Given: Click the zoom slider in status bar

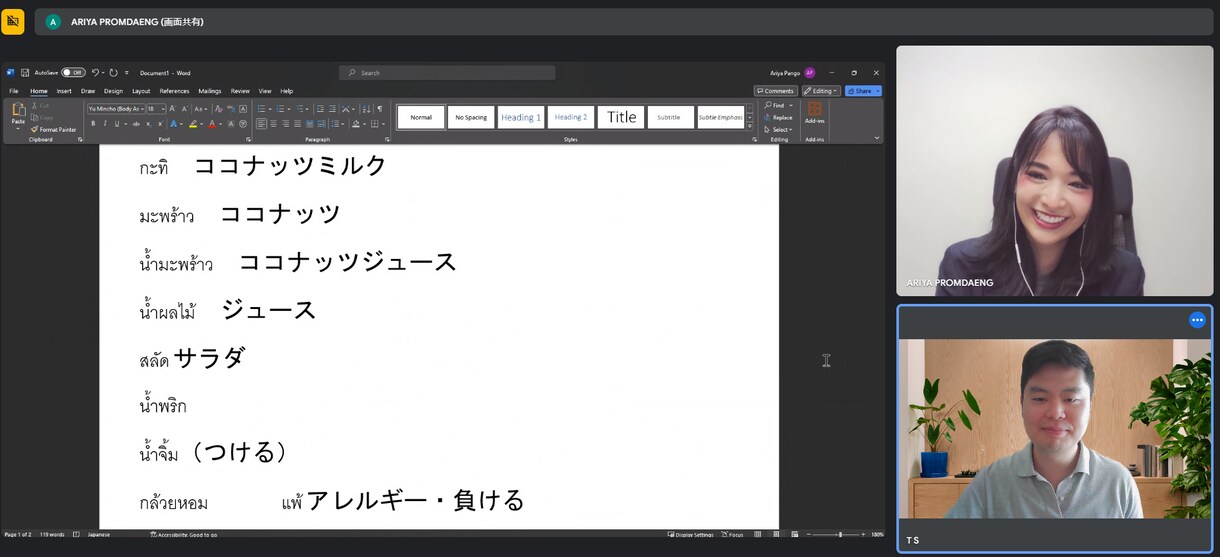Looking at the screenshot, I should [x=838, y=535].
